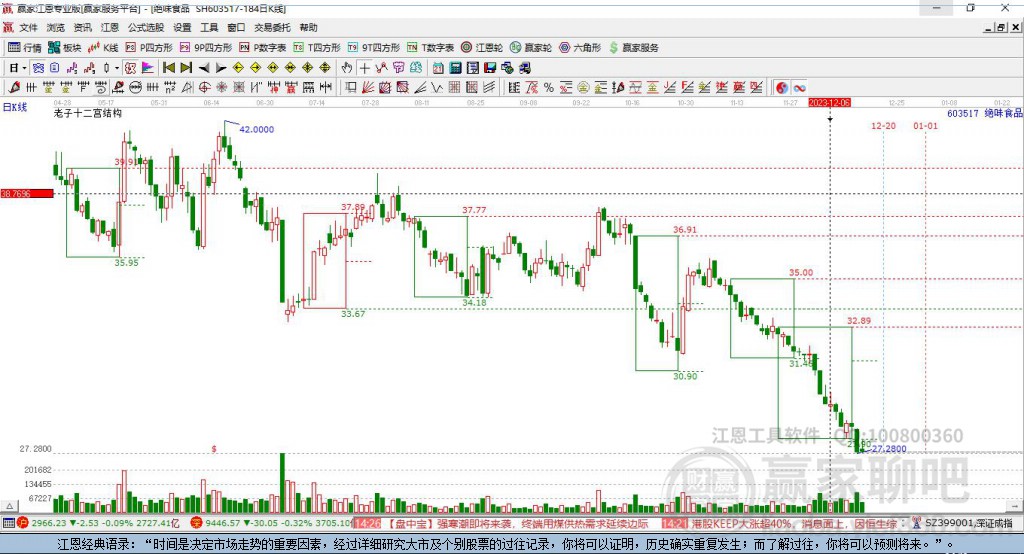Open the P四方形 square tool

[x=149, y=48]
